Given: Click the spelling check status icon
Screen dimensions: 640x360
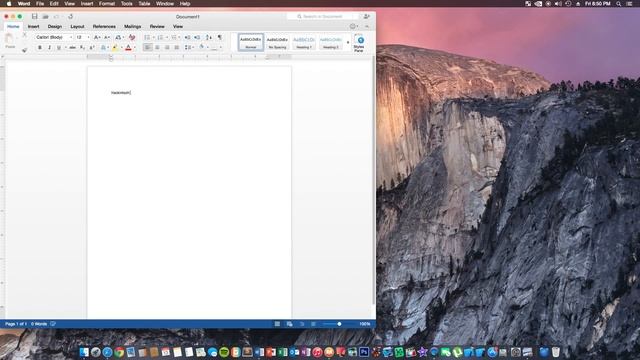Looking at the screenshot, I should [53, 324].
